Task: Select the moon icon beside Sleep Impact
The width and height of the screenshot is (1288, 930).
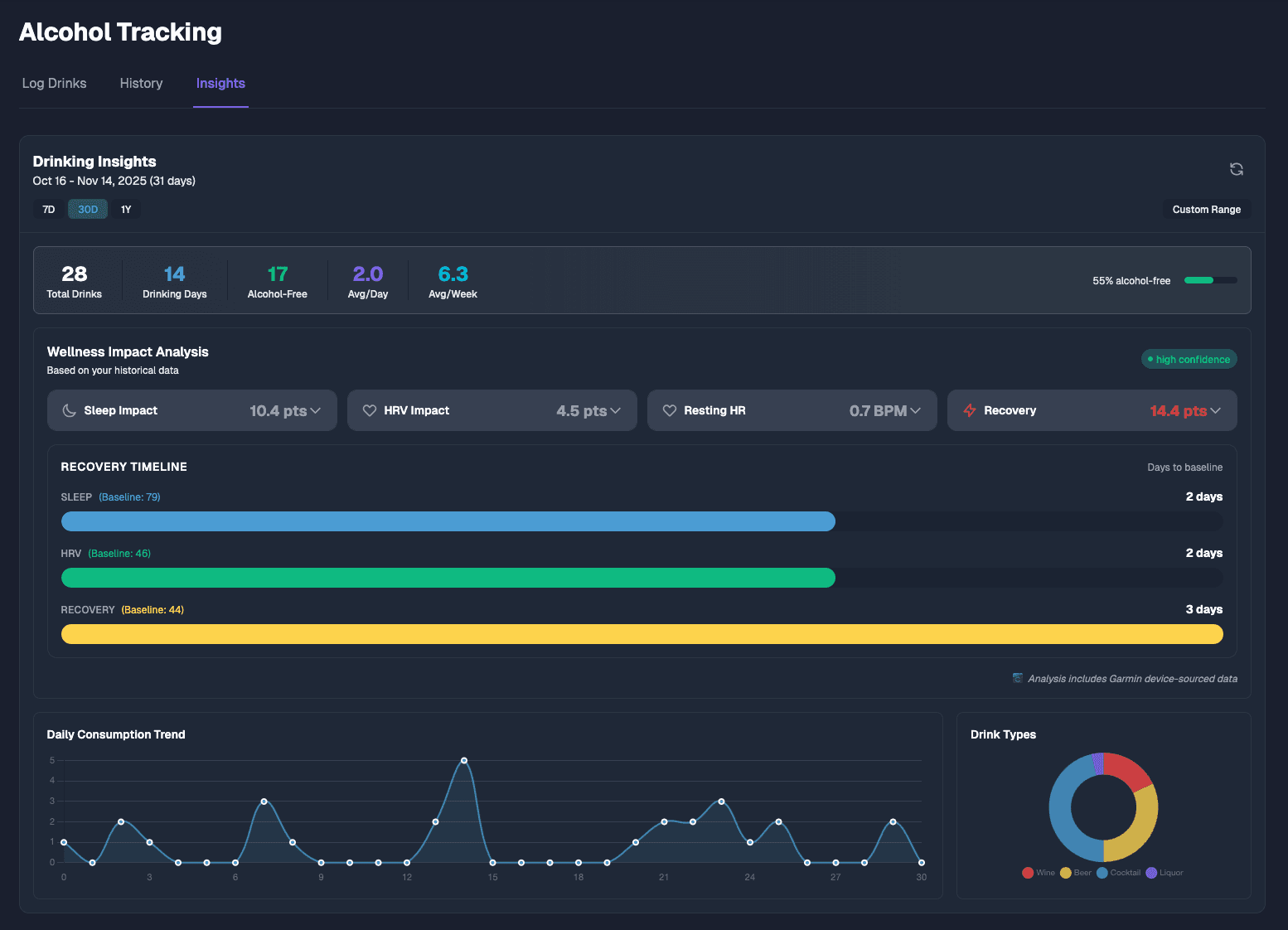Action: click(70, 410)
